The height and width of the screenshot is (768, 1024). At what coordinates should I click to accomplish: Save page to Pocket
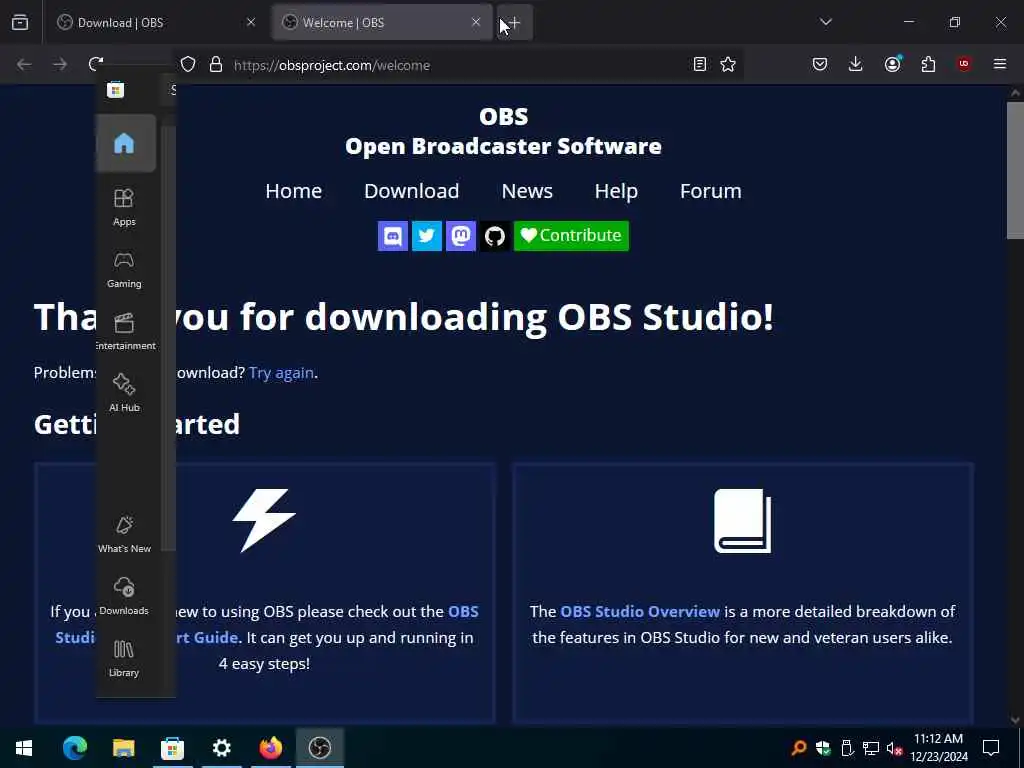point(820,64)
